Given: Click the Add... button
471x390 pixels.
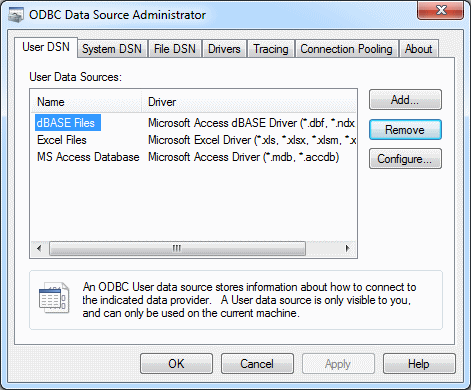Looking at the screenshot, I should pyautogui.click(x=405, y=100).
